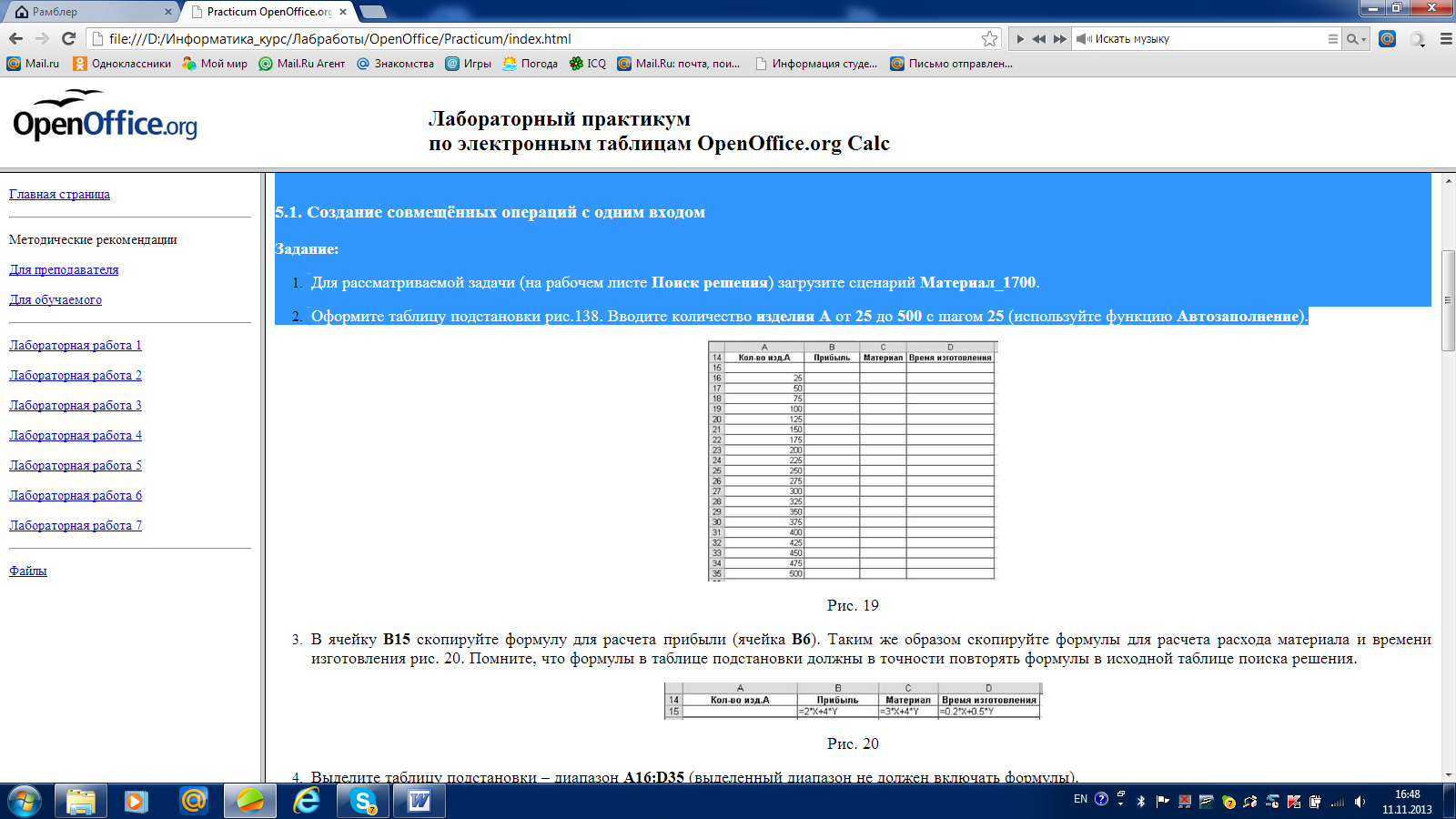Viewport: 1456px width, 819px height.
Task: Click the Mail.ru @ extension icon
Action: [1387, 38]
